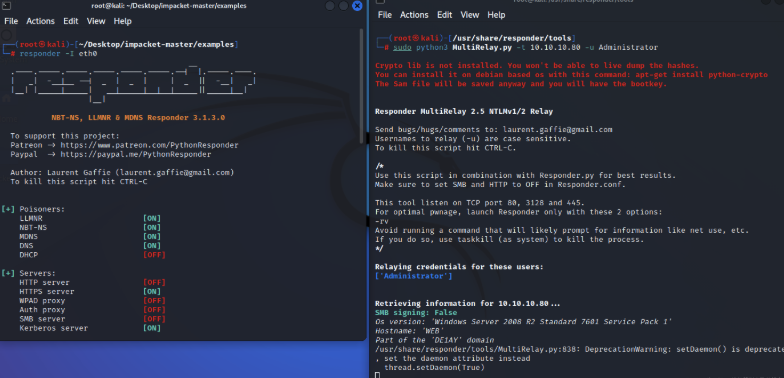
Task: Click CTRL-C kill hint in left terminal
Action: (78, 182)
